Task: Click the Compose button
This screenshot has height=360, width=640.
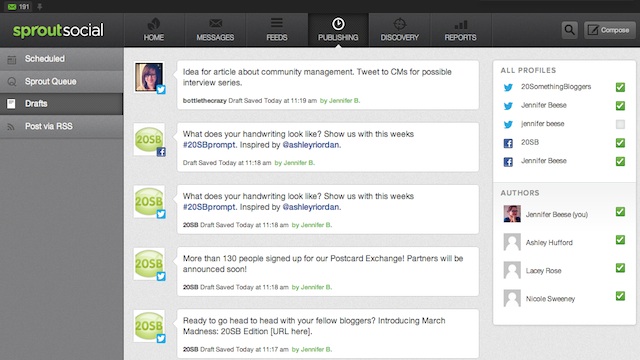Action: pyautogui.click(x=609, y=30)
